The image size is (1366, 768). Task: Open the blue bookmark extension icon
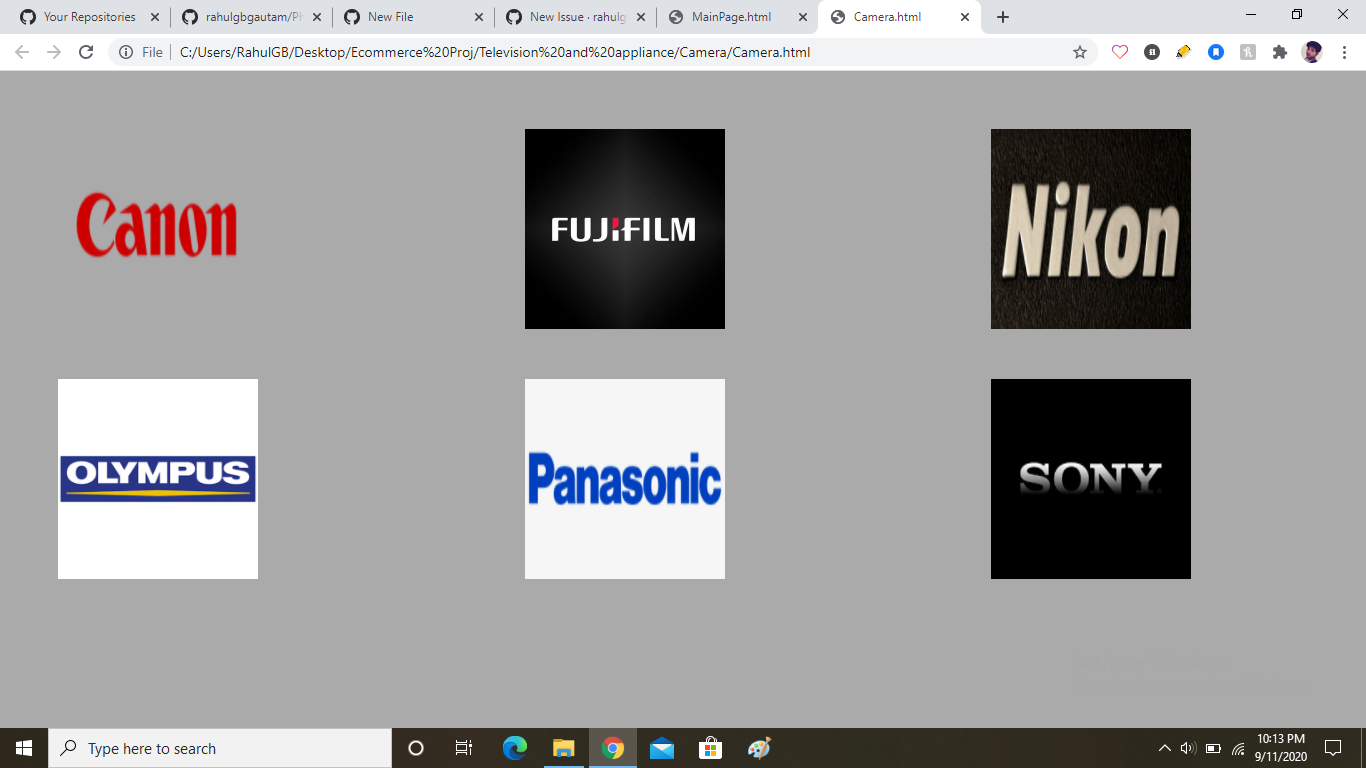coord(1216,52)
